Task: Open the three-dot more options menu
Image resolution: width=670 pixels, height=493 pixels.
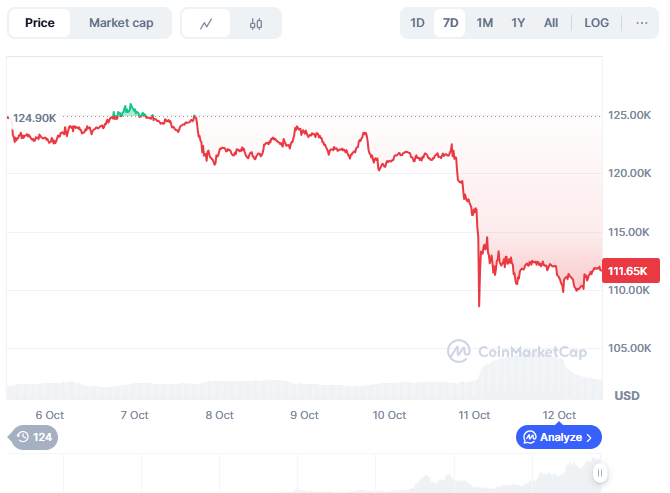Action: pyautogui.click(x=641, y=23)
